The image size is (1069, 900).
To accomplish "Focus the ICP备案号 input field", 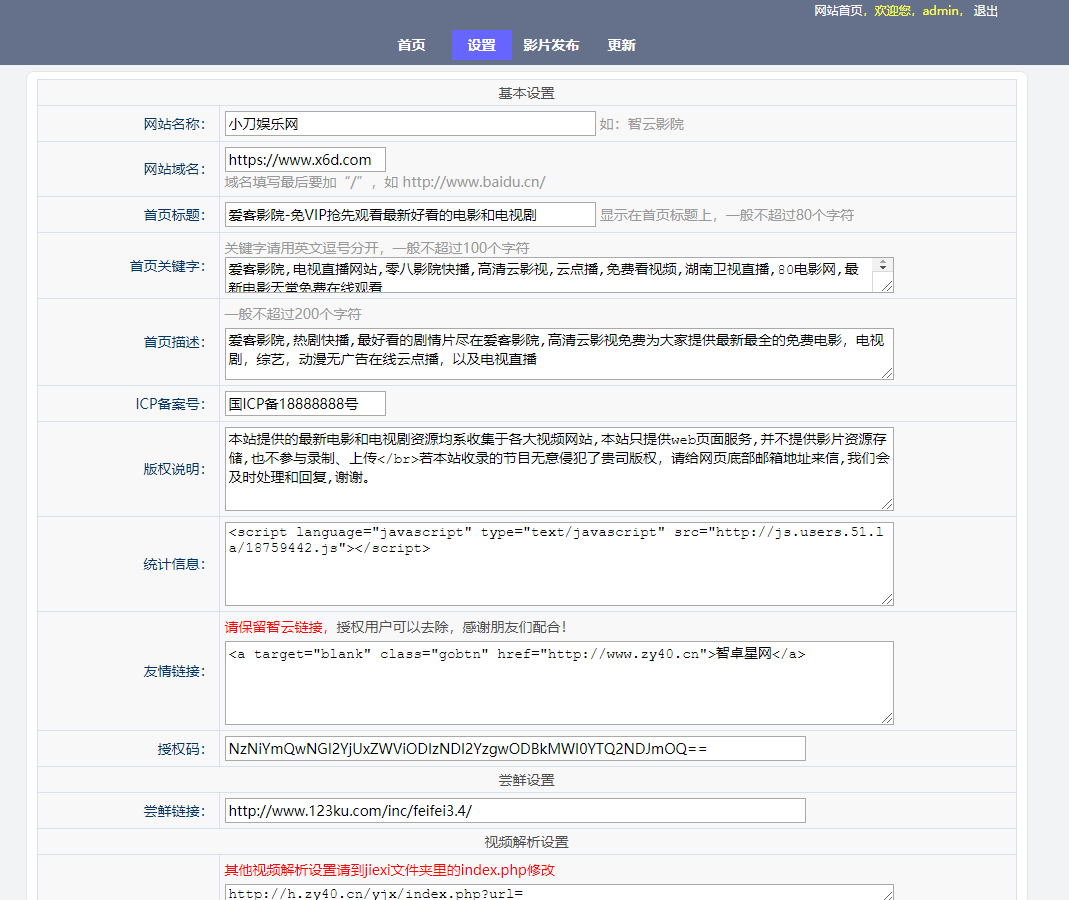I will pos(305,404).
